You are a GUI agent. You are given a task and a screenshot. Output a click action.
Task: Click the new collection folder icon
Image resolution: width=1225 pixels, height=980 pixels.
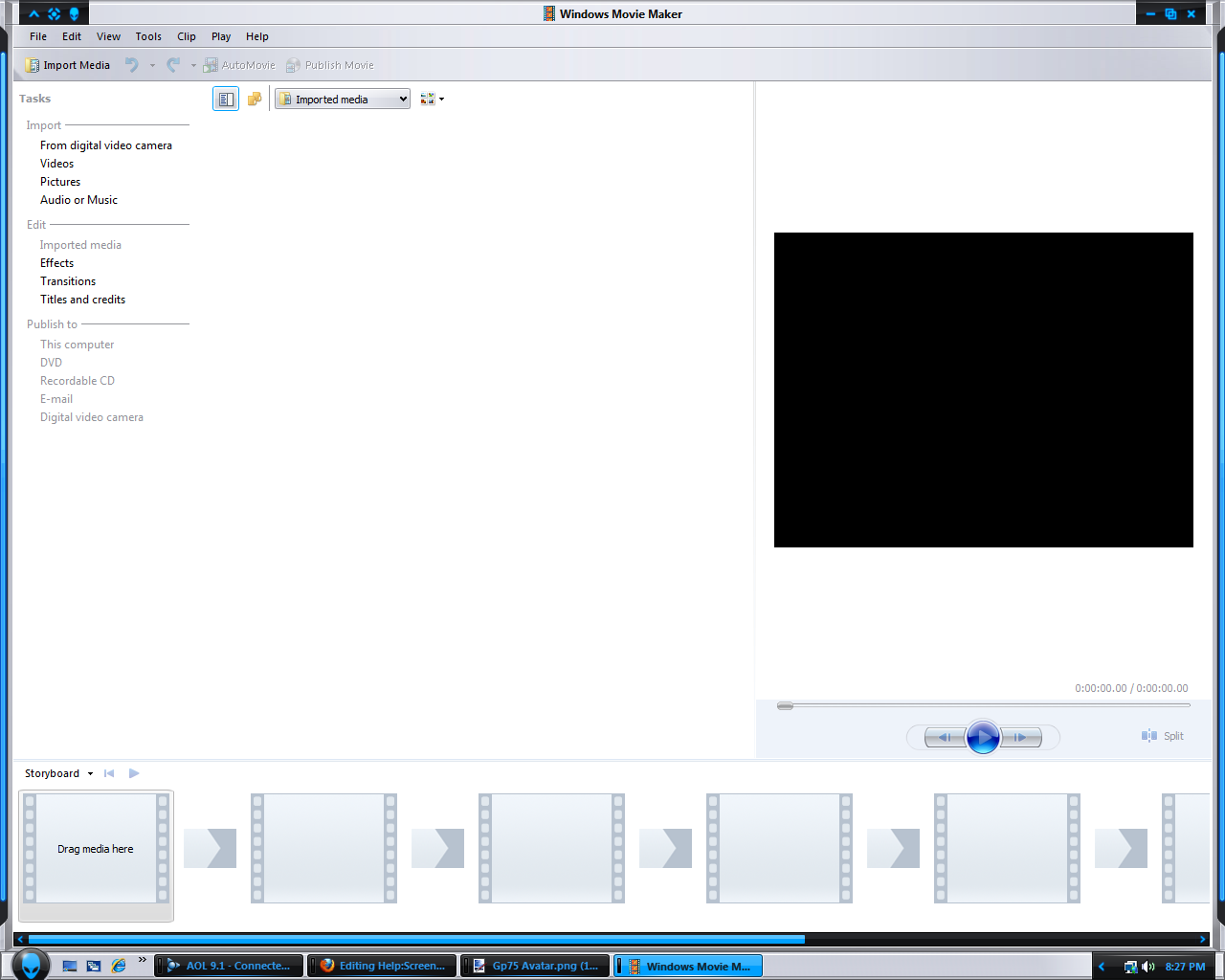point(255,99)
